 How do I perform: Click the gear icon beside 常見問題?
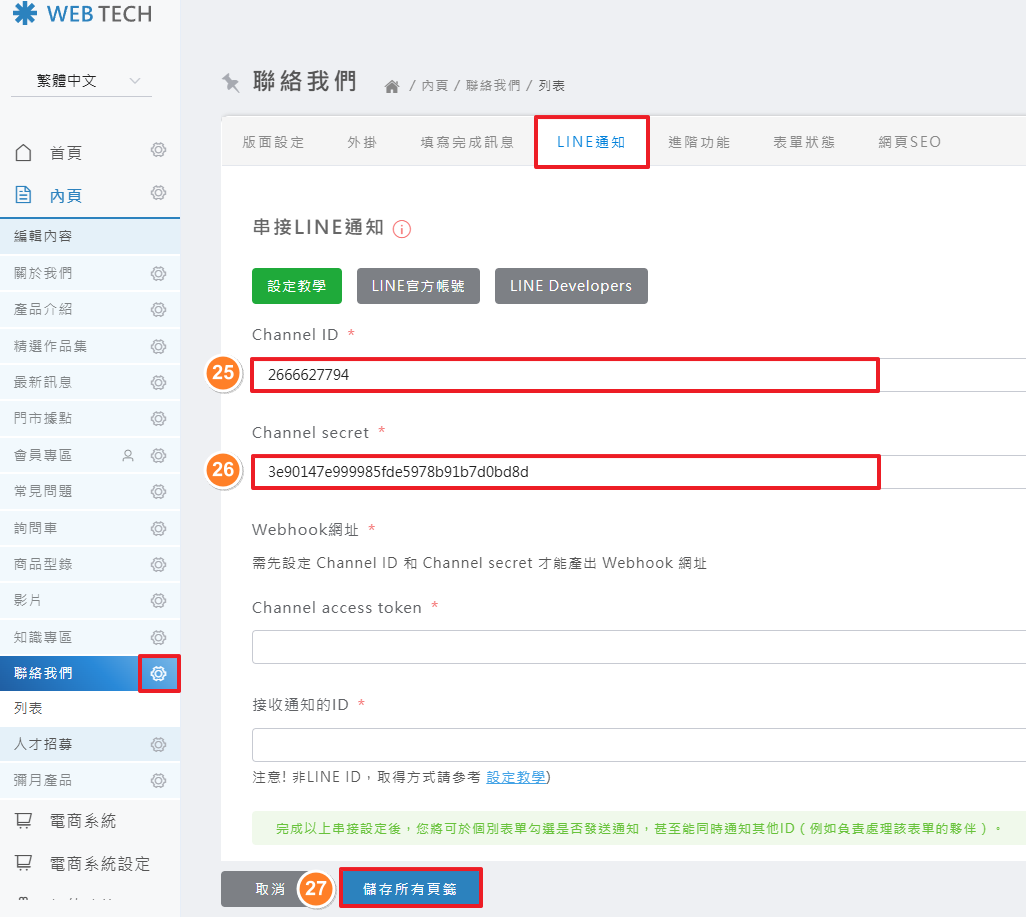tap(158, 491)
